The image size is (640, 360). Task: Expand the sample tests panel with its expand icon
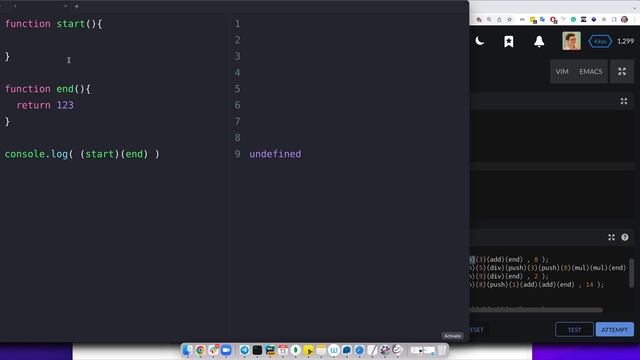click(611, 237)
